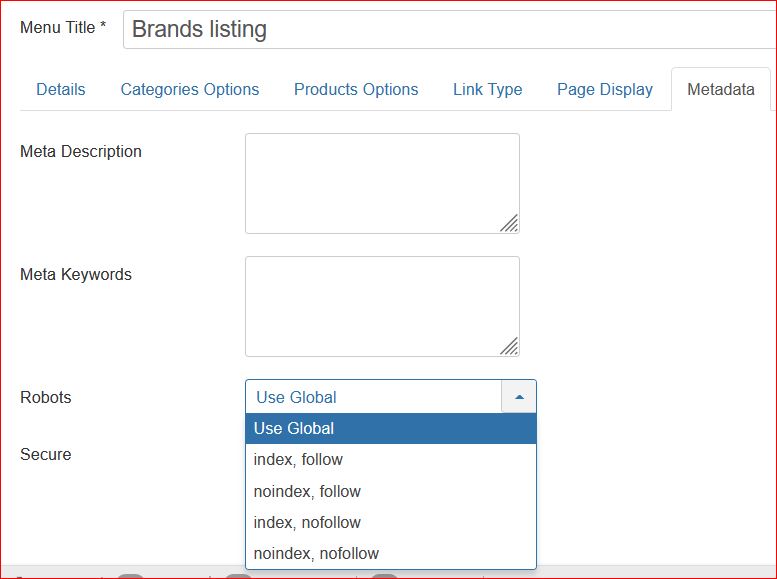Click inside the Meta Description textarea
777x579 pixels.
(382, 183)
